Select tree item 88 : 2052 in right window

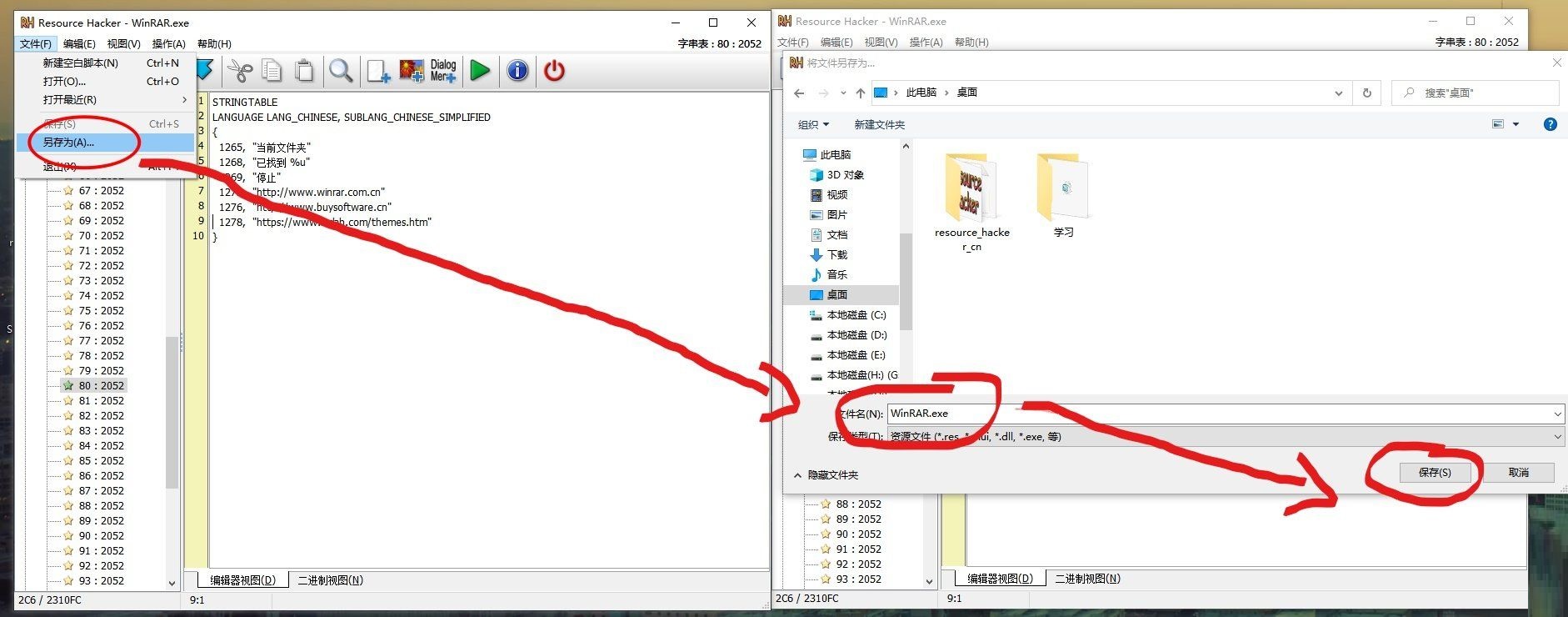click(851, 504)
